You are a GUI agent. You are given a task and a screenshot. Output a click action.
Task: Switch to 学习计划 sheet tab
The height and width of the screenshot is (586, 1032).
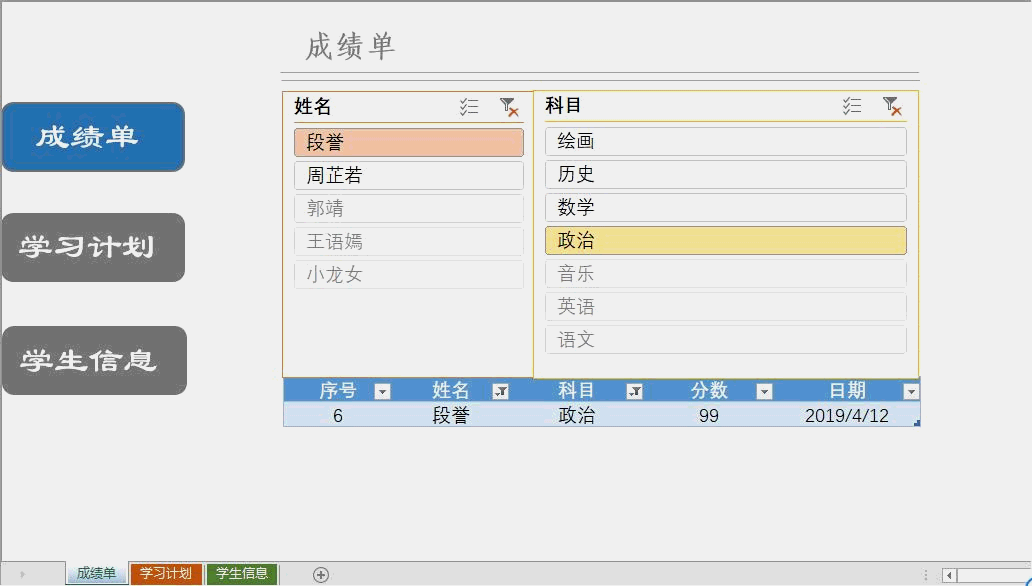[x=165, y=573]
